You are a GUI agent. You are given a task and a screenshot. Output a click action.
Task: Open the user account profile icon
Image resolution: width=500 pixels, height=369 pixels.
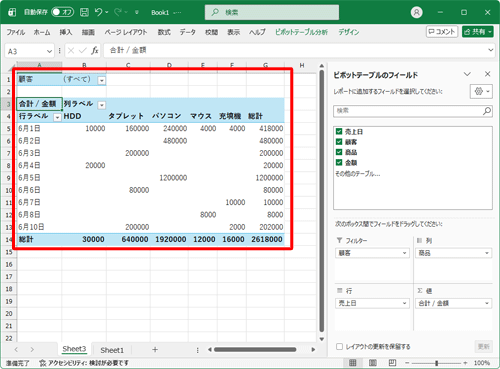(x=416, y=12)
